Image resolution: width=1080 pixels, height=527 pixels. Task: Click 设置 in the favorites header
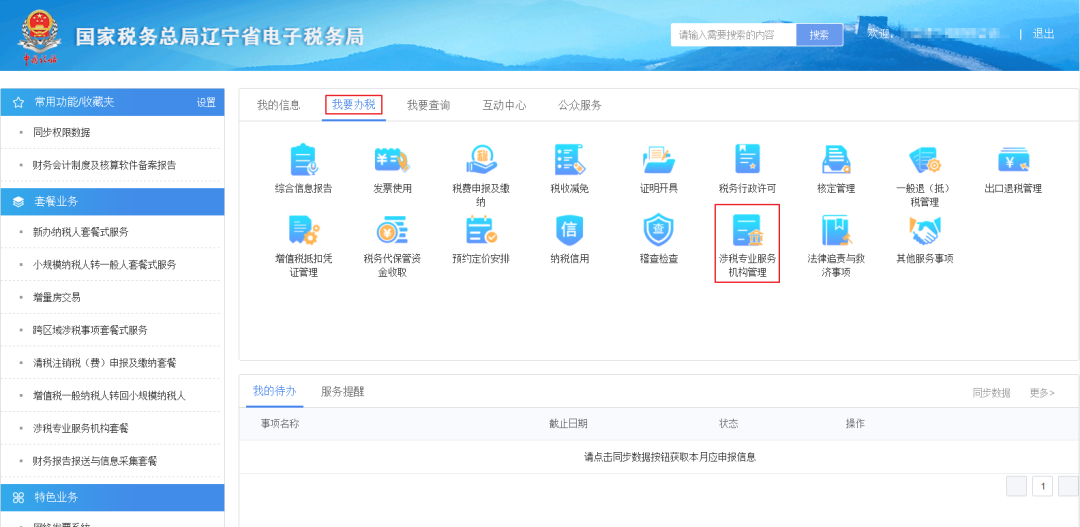[x=206, y=102]
